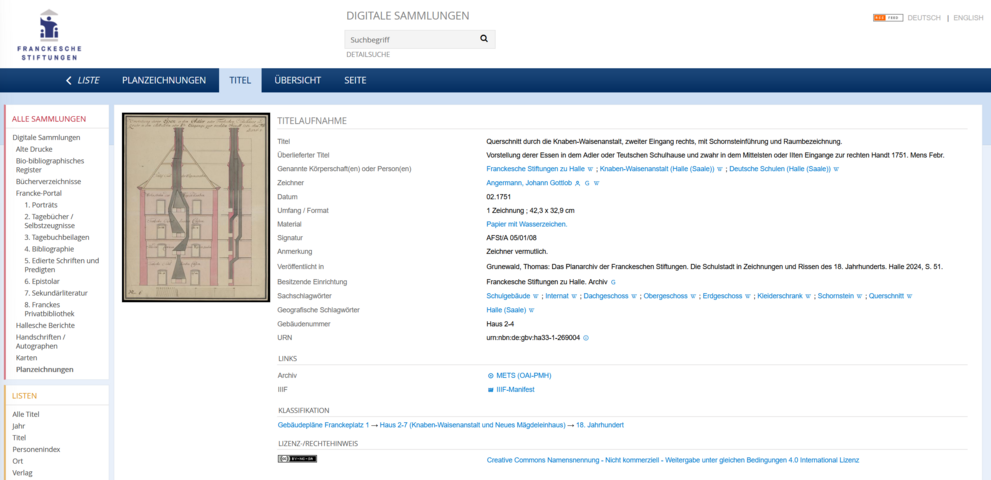Open 6. Epistolar sidebar entry
The image size is (991, 480).
[42, 281]
